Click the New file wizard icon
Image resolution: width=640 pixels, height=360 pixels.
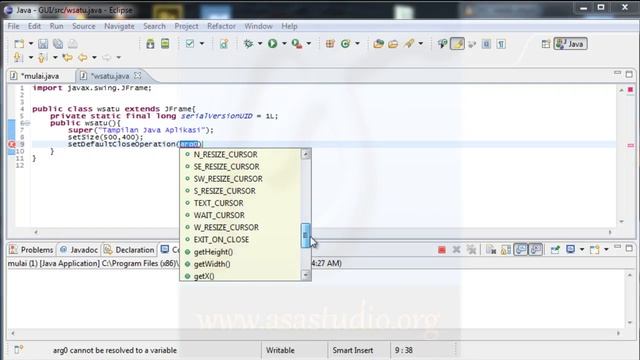[x=19, y=44]
